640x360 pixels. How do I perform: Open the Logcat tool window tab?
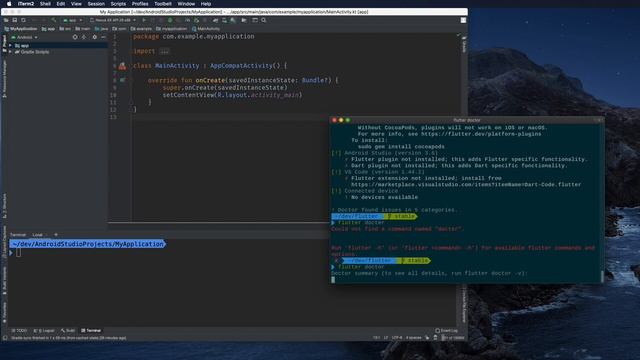tap(44, 331)
